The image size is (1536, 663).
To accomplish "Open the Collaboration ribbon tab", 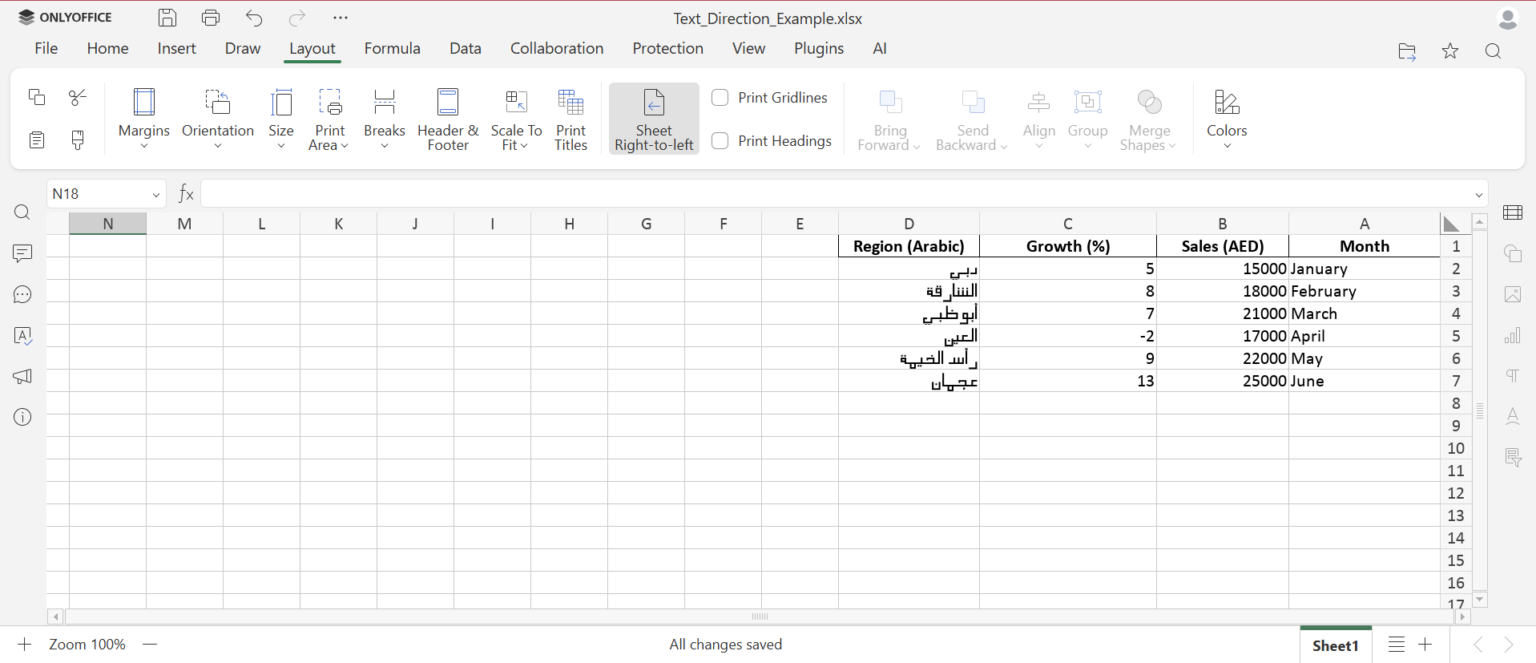I will tap(557, 48).
